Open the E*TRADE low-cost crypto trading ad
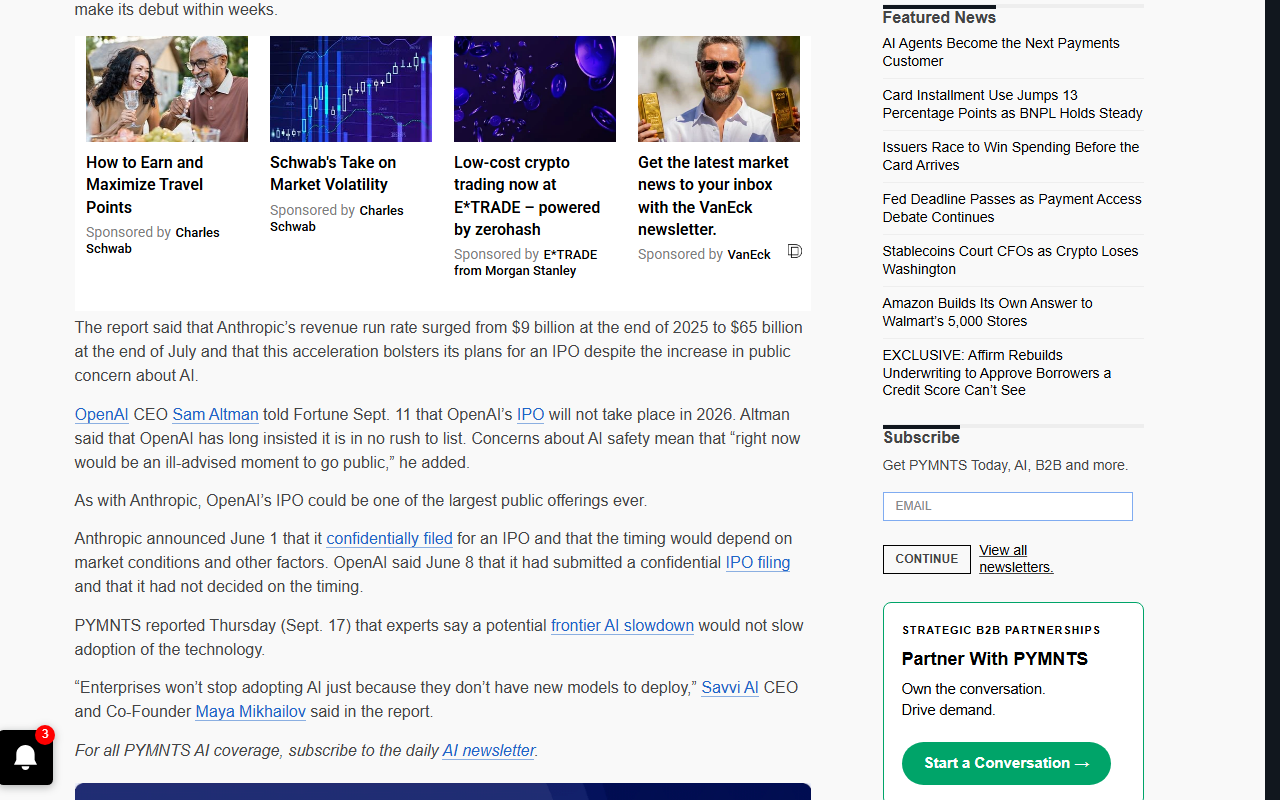 tap(527, 196)
